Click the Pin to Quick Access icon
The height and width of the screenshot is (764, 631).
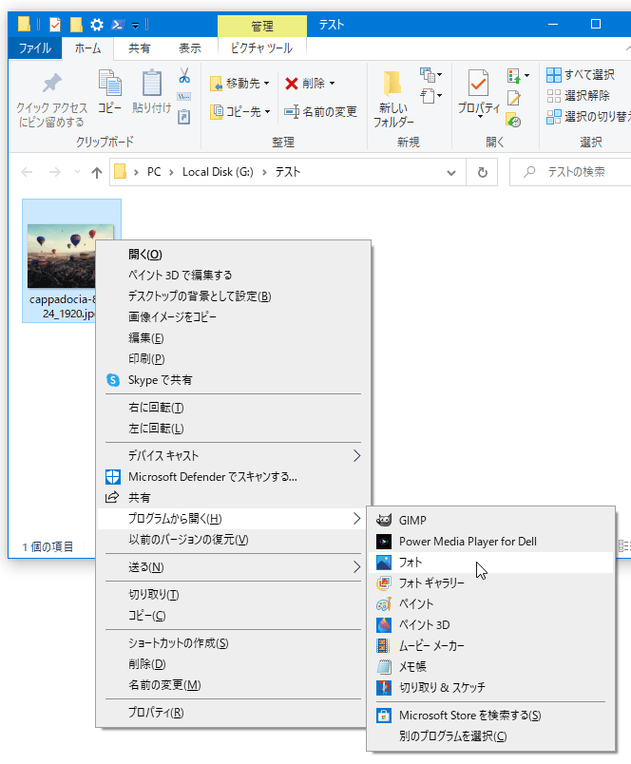tap(52, 84)
